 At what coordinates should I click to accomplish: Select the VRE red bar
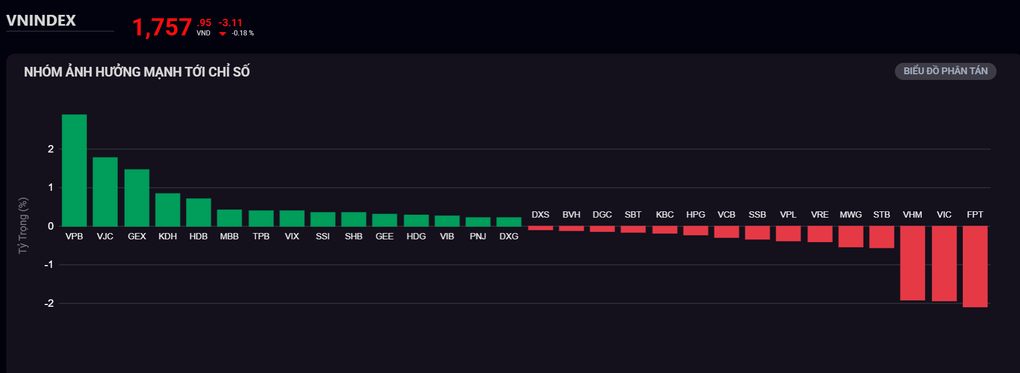coord(820,234)
